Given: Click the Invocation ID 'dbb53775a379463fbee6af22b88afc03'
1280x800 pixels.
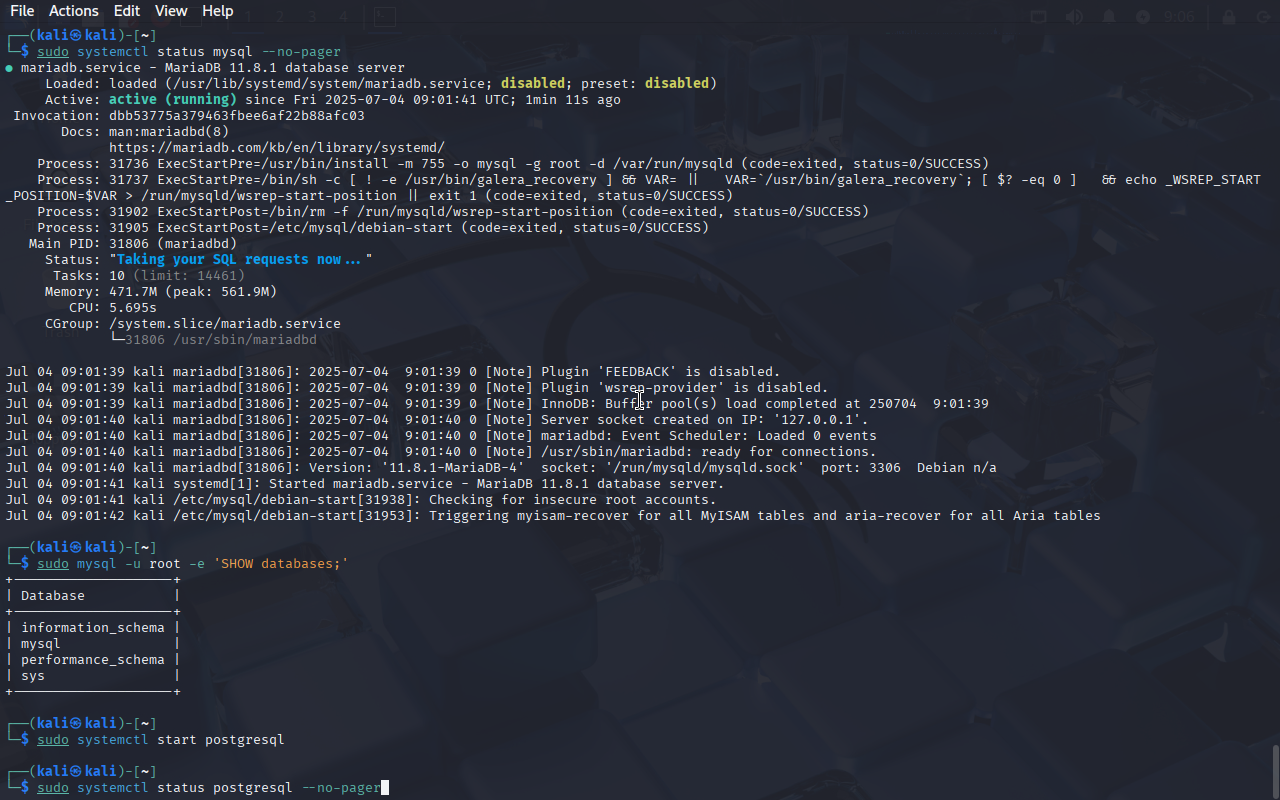Looking at the screenshot, I should click(x=237, y=116).
